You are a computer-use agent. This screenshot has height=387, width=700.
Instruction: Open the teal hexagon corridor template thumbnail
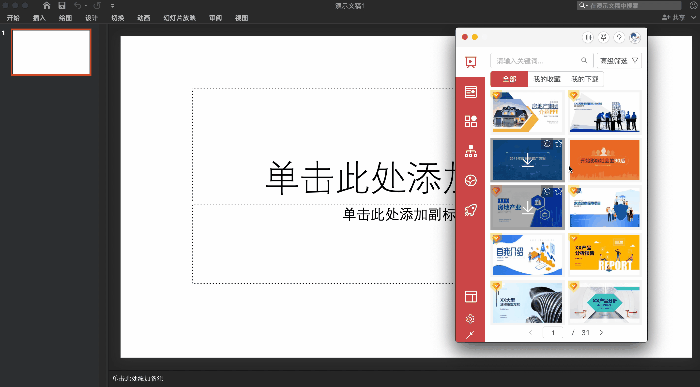click(x=604, y=303)
